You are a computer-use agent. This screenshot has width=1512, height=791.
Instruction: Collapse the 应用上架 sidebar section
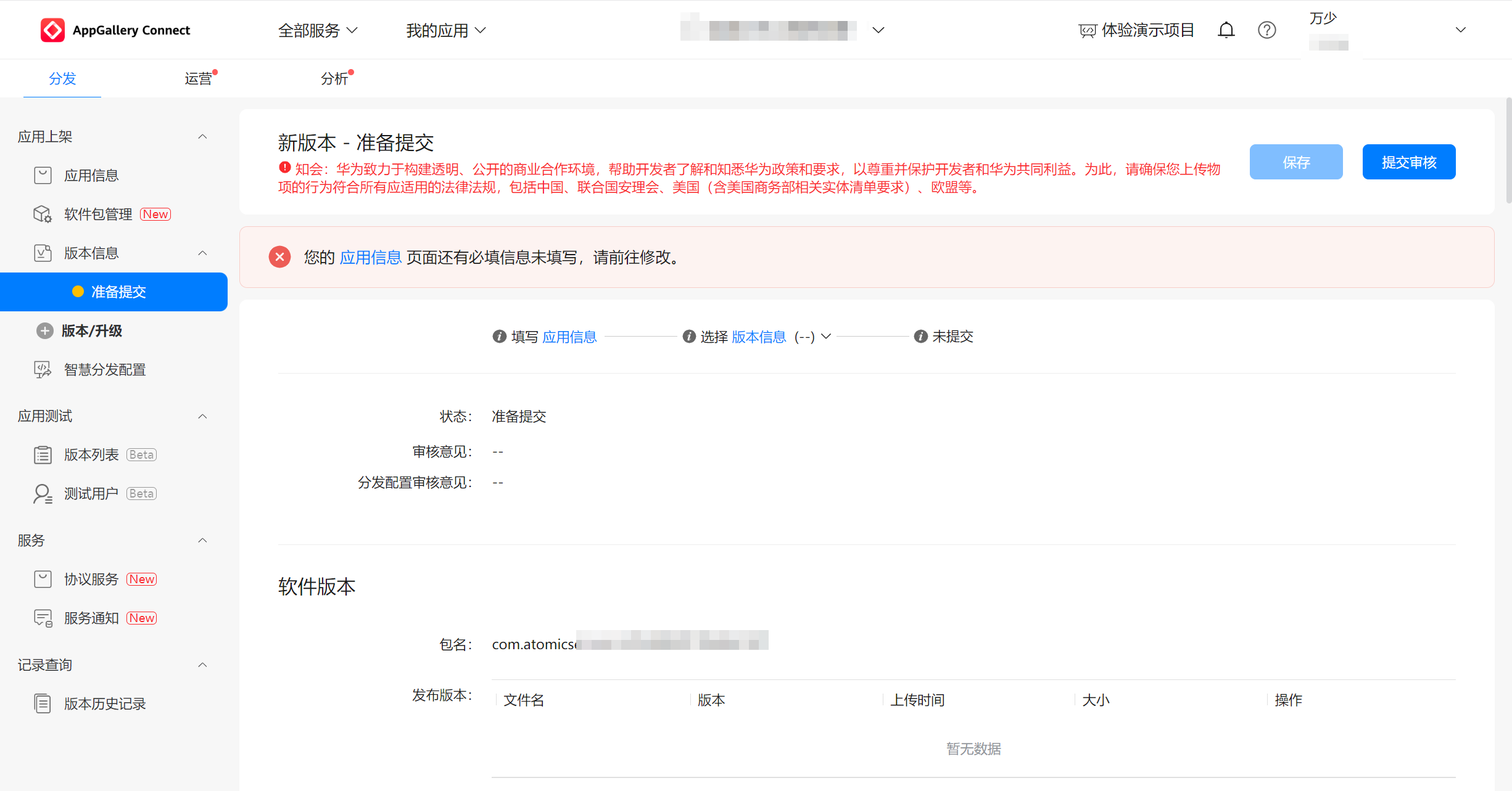202,137
